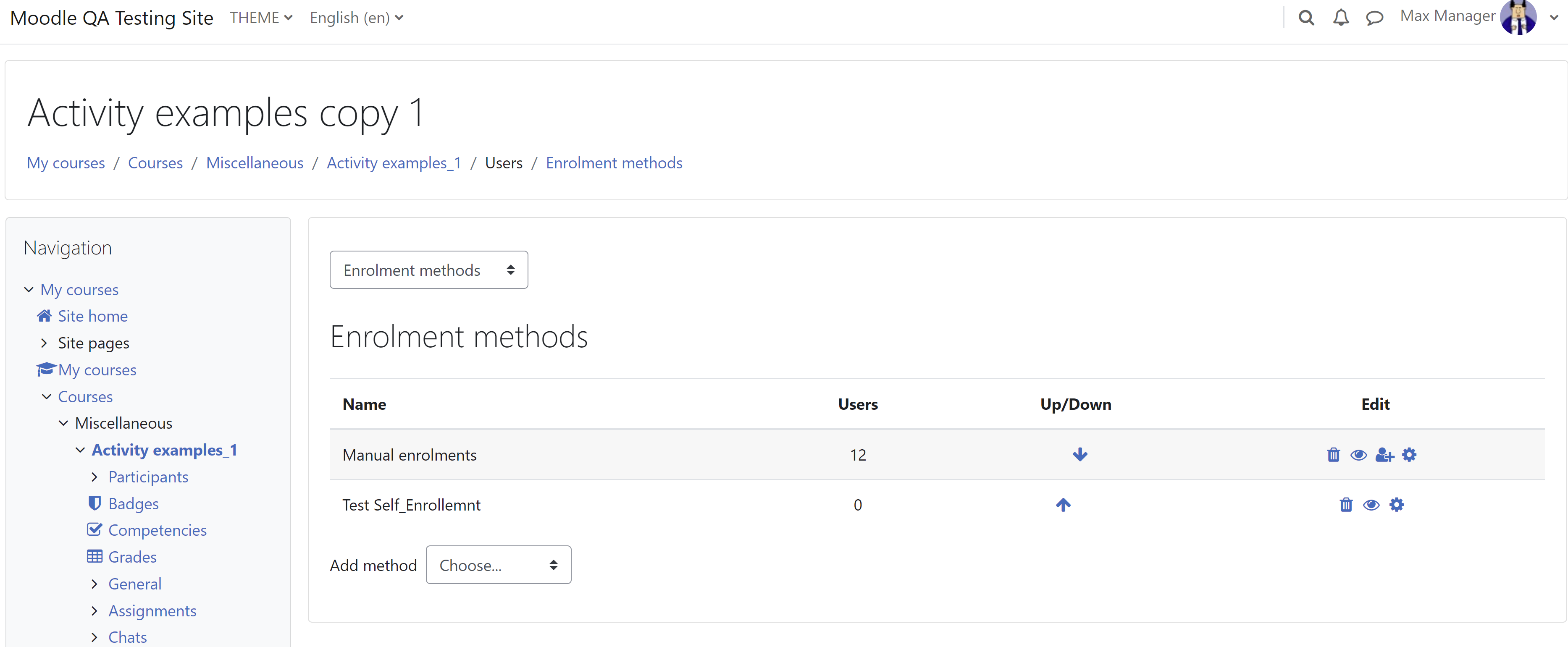The width and height of the screenshot is (1568, 647).
Task: Click Enrolment methods breadcrumb link
Action: [x=614, y=163]
